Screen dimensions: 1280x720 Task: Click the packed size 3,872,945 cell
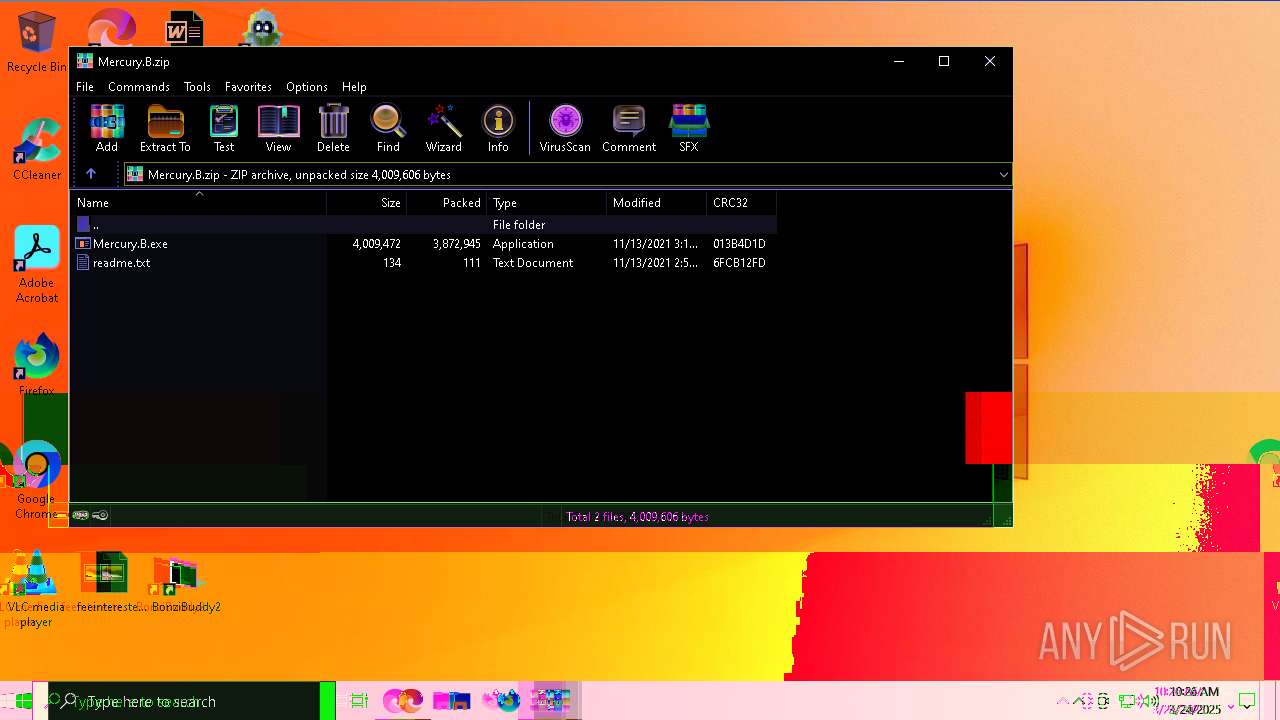[x=457, y=244]
